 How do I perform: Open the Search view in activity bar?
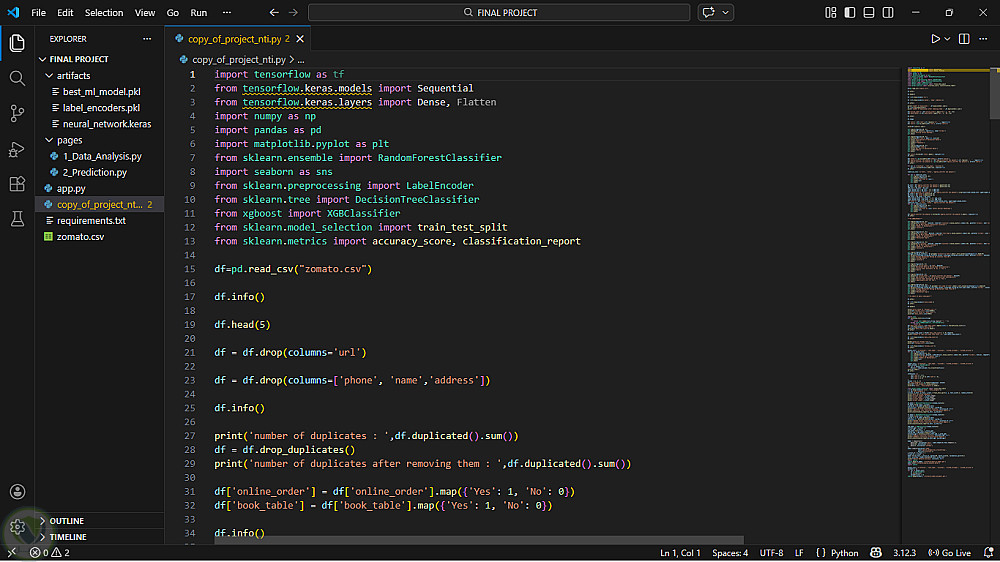point(17,78)
